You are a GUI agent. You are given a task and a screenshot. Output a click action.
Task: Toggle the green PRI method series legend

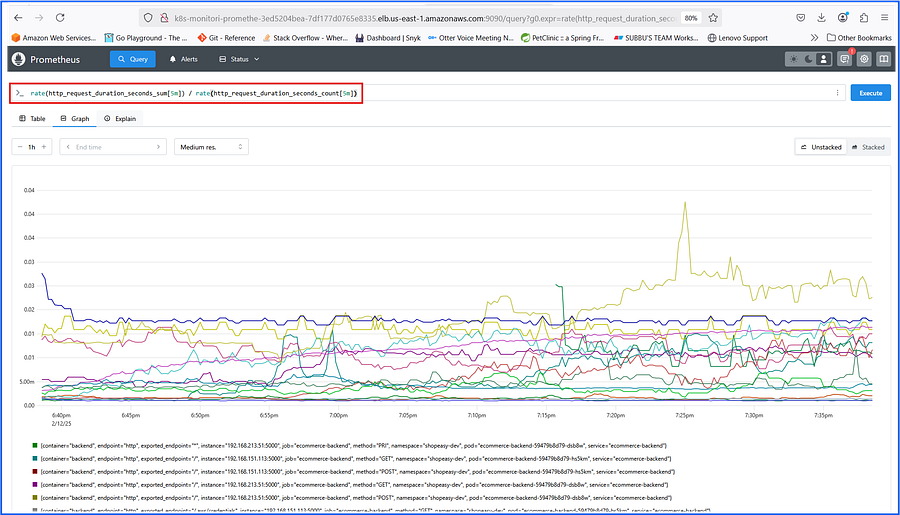pos(351,446)
